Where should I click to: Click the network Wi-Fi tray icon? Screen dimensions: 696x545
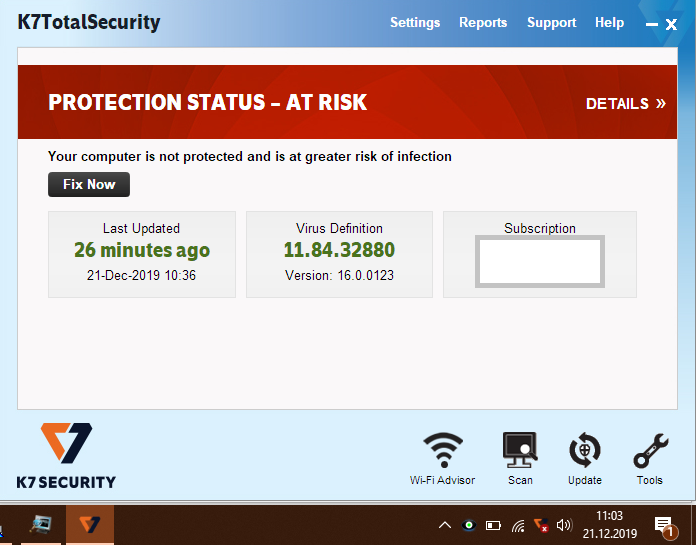(x=518, y=525)
